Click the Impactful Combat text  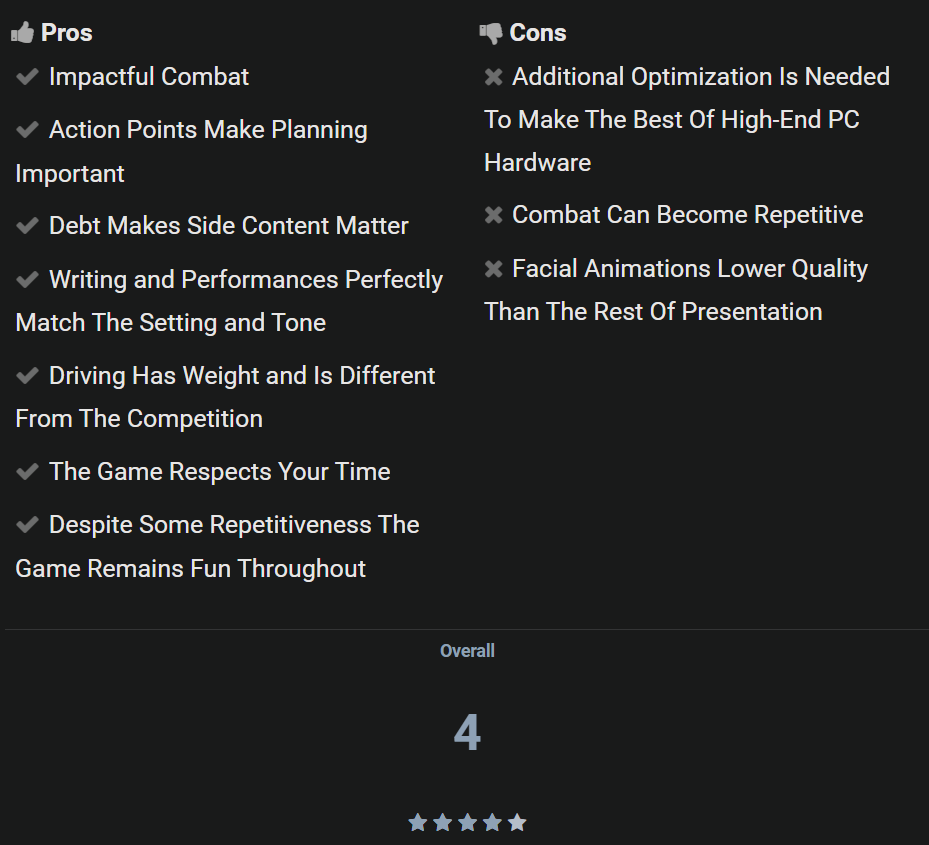149,77
